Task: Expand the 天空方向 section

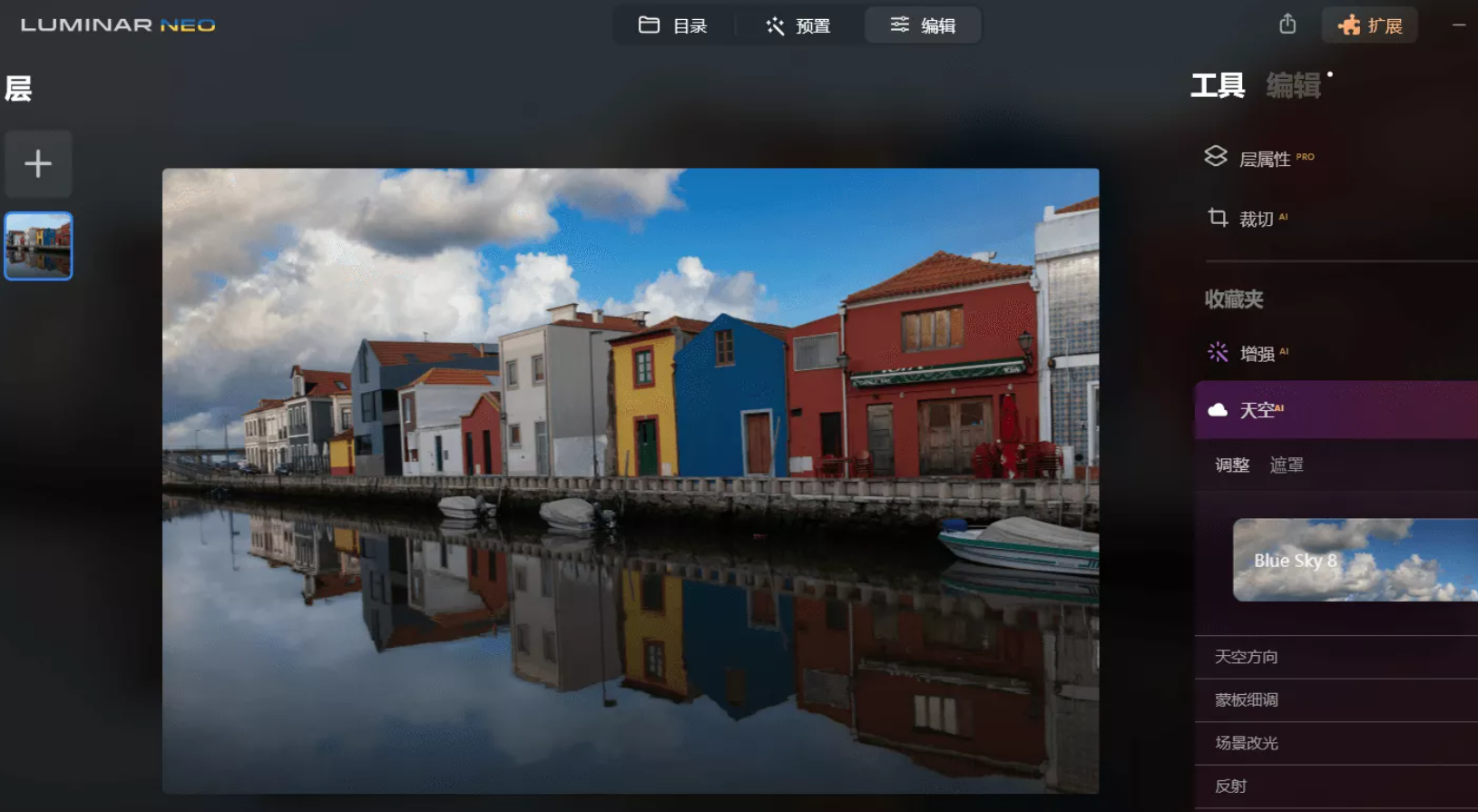Action: click(x=1246, y=657)
